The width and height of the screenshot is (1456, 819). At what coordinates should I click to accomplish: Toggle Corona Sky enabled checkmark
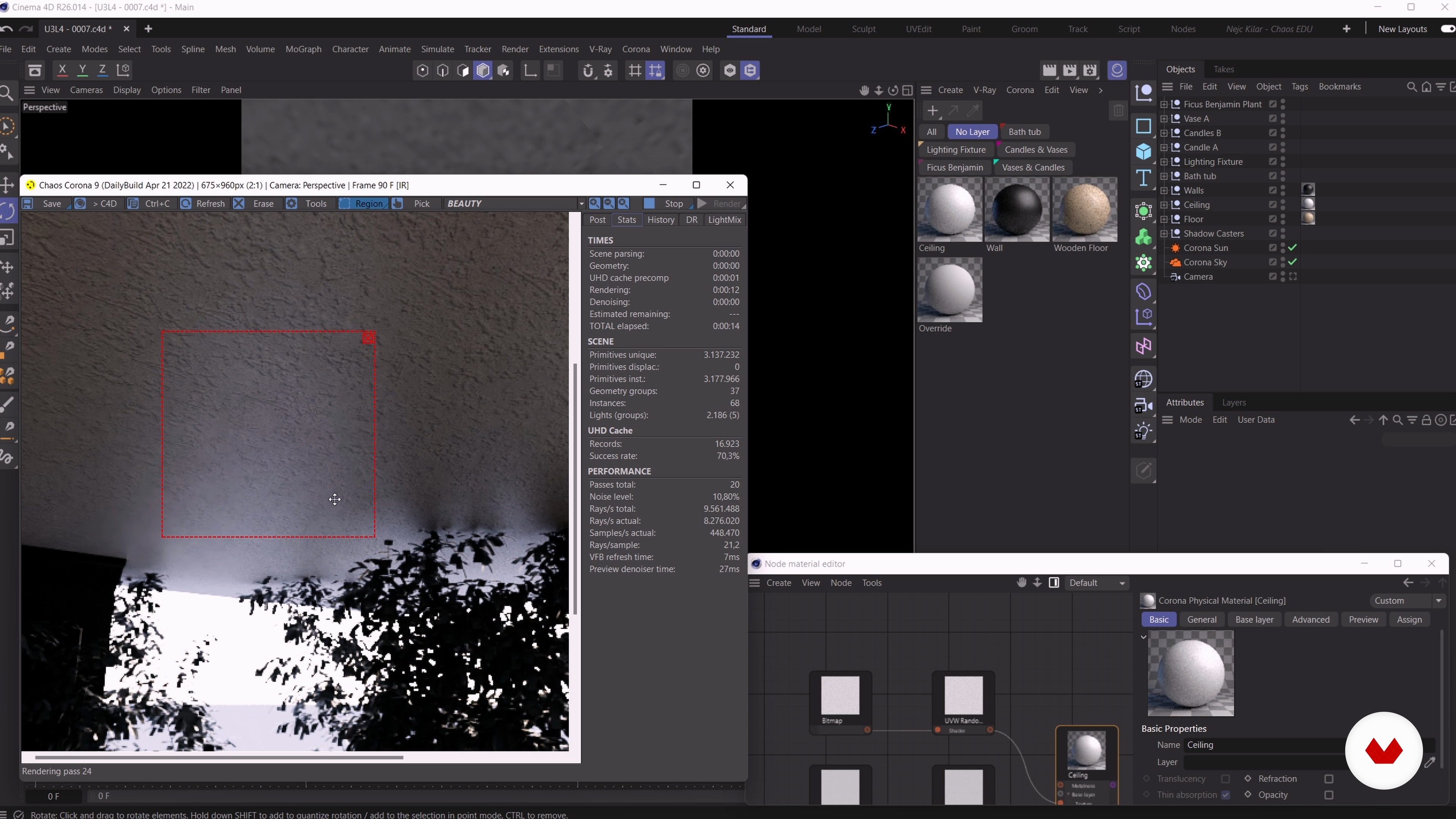(x=1293, y=262)
